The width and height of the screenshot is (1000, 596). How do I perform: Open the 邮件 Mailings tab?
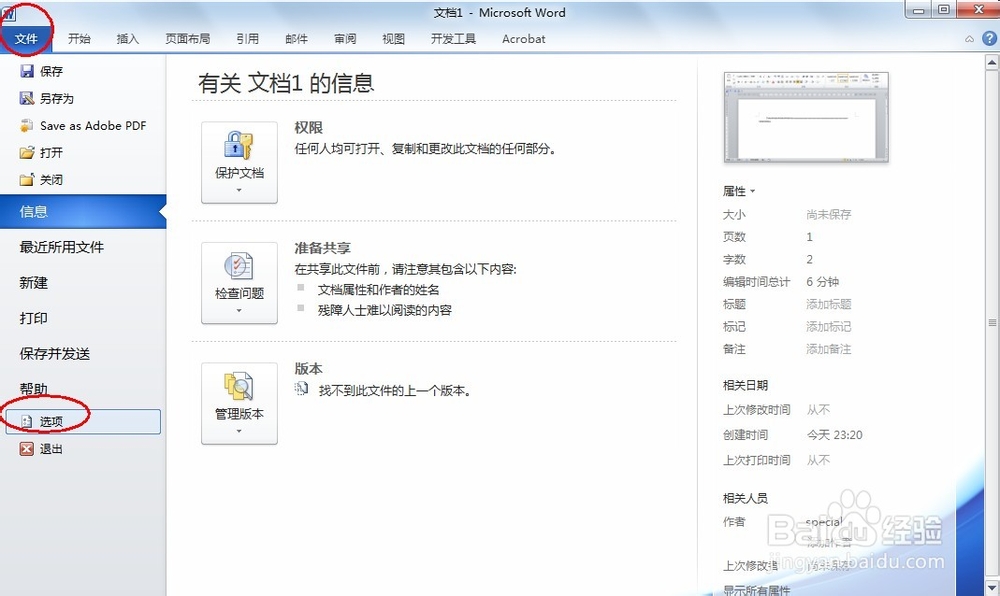click(297, 39)
